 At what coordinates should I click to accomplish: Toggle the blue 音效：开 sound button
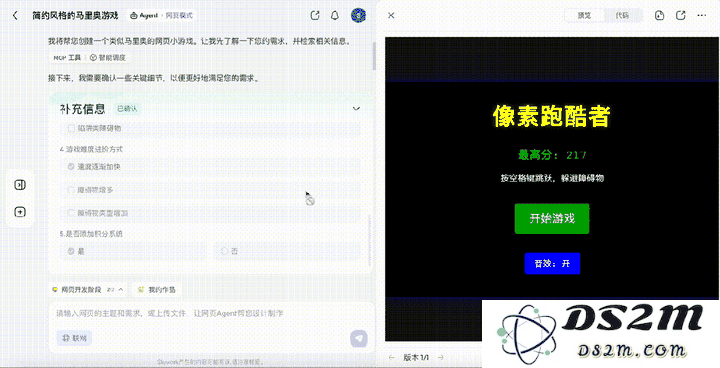(x=552, y=263)
